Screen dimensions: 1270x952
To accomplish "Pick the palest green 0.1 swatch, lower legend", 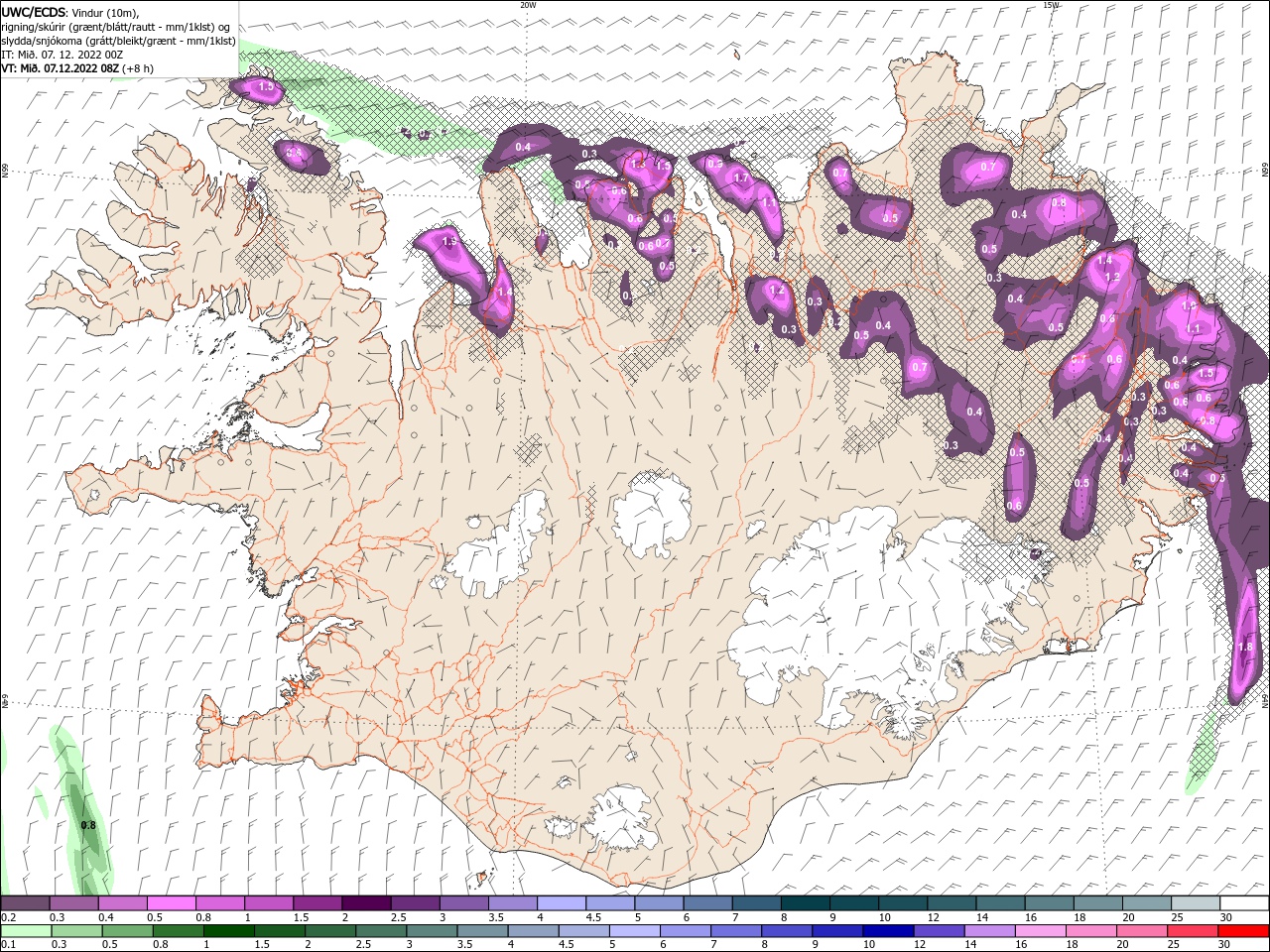I will 27,930.
